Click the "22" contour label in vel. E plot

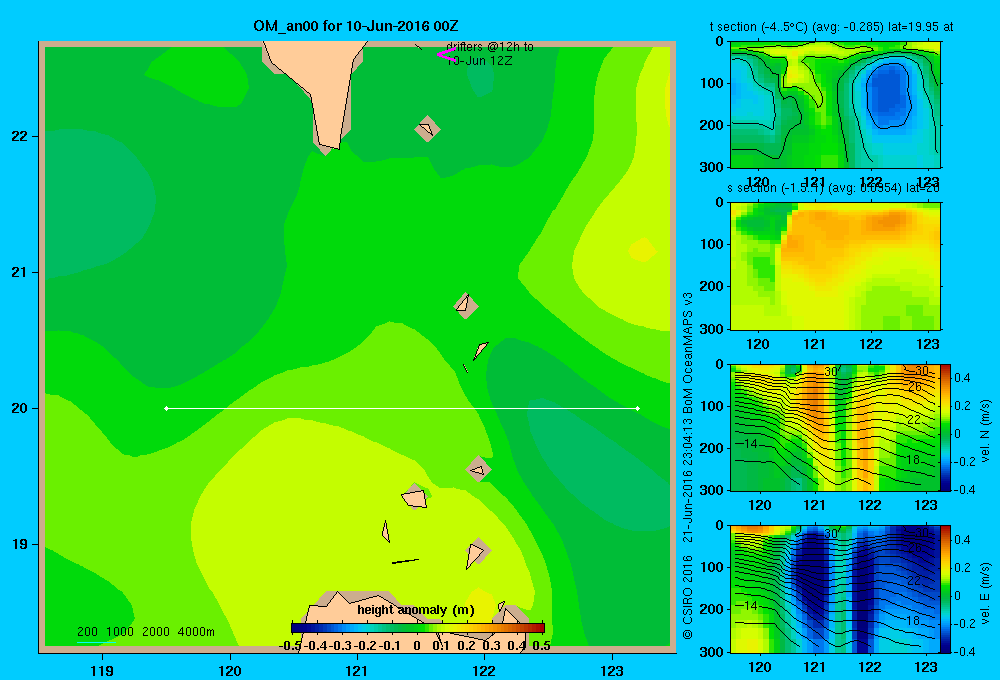pos(914,580)
